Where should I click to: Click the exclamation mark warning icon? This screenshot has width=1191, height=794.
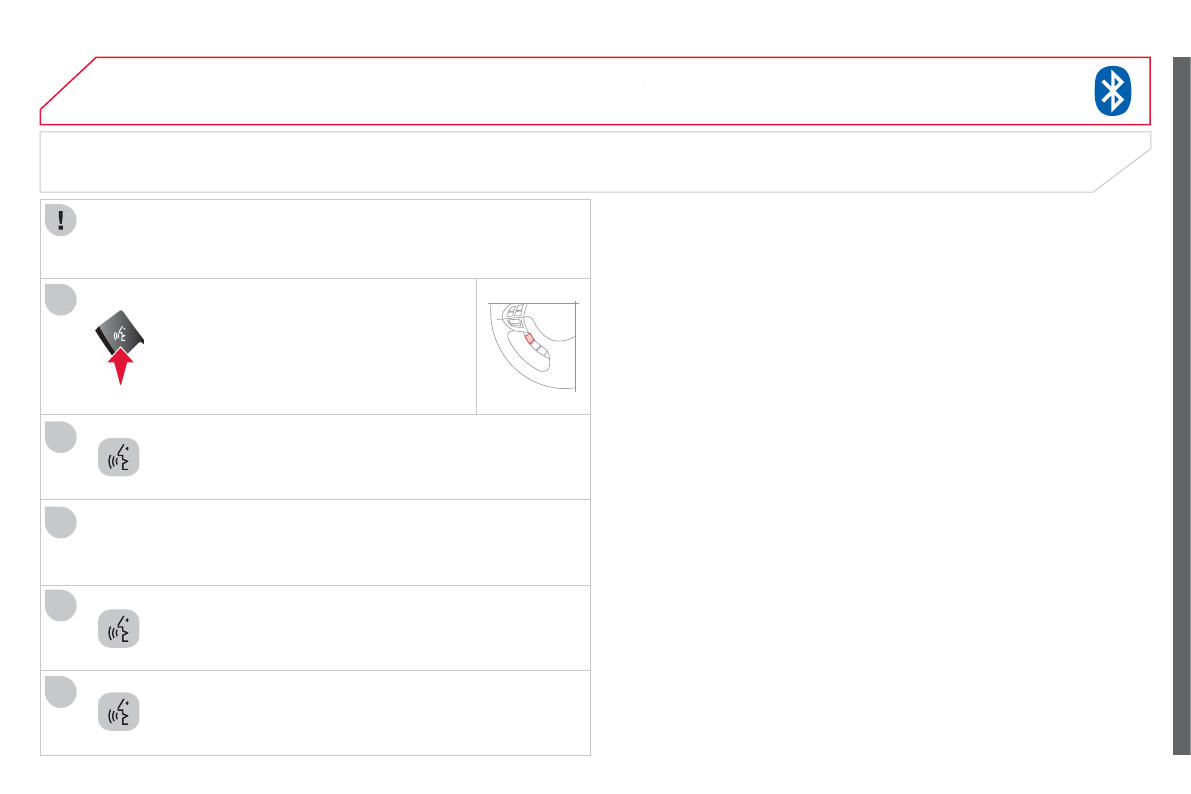60,220
